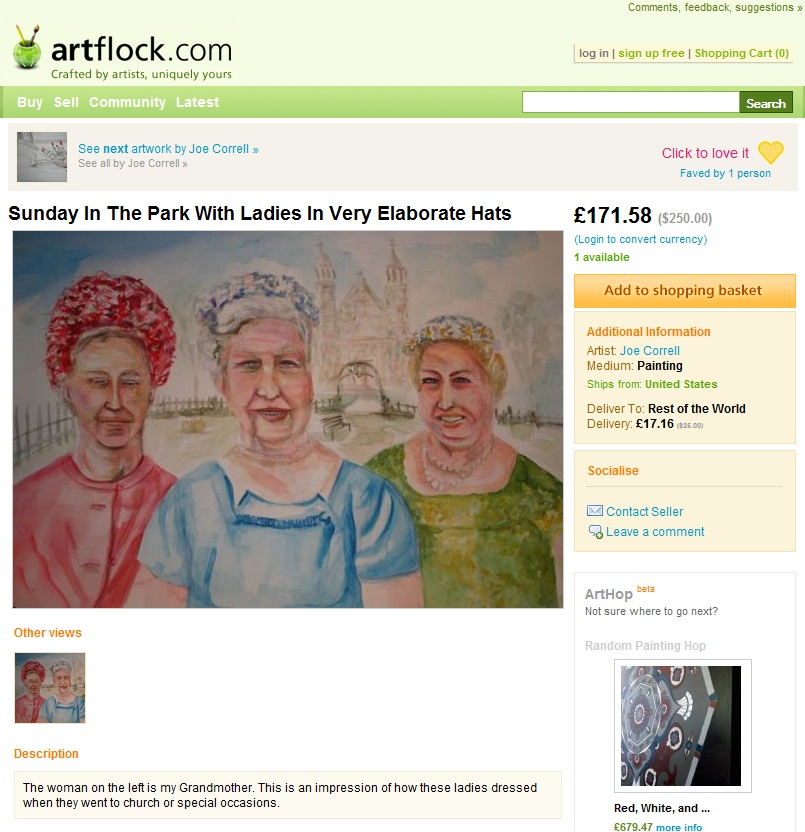Image resolution: width=805 pixels, height=832 pixels.
Task: Open artist Joe Correll profile link
Action: tap(650, 351)
